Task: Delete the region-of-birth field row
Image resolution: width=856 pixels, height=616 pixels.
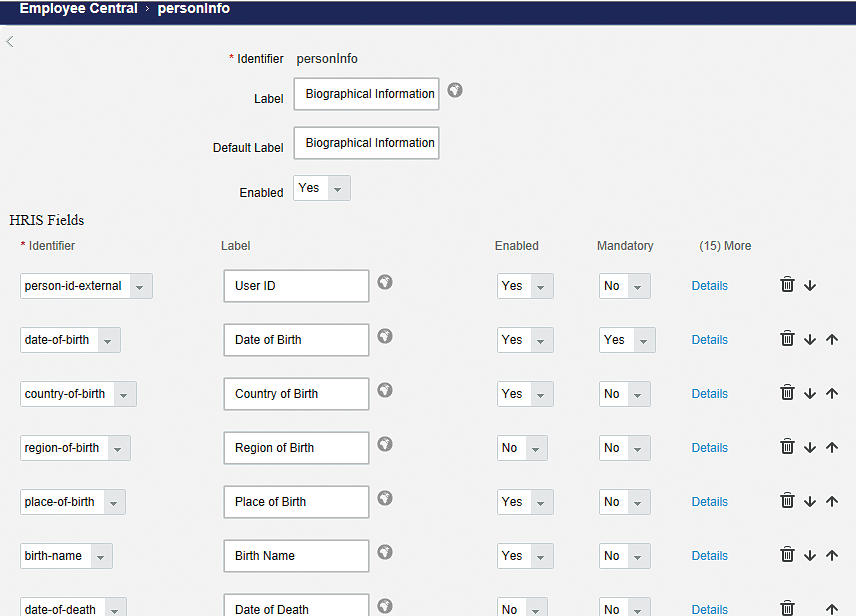Action: click(787, 447)
